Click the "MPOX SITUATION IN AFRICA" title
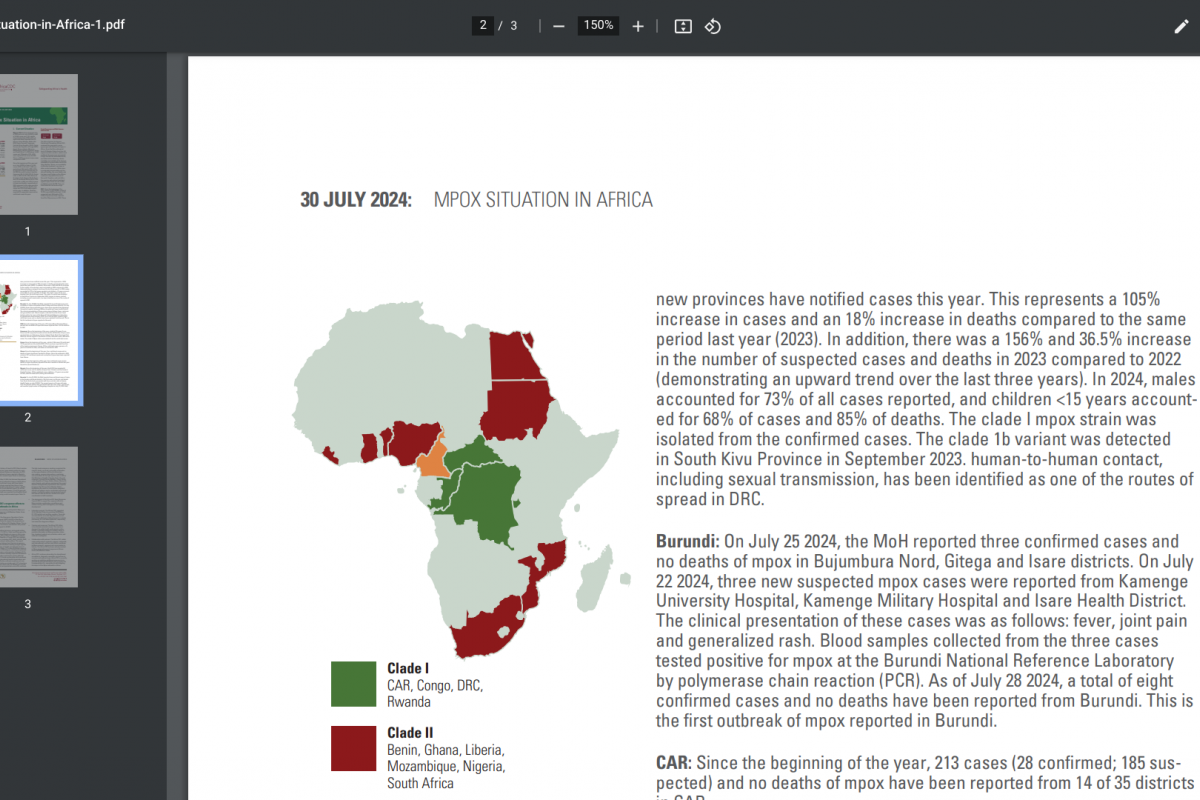The image size is (1200, 800). click(x=543, y=200)
